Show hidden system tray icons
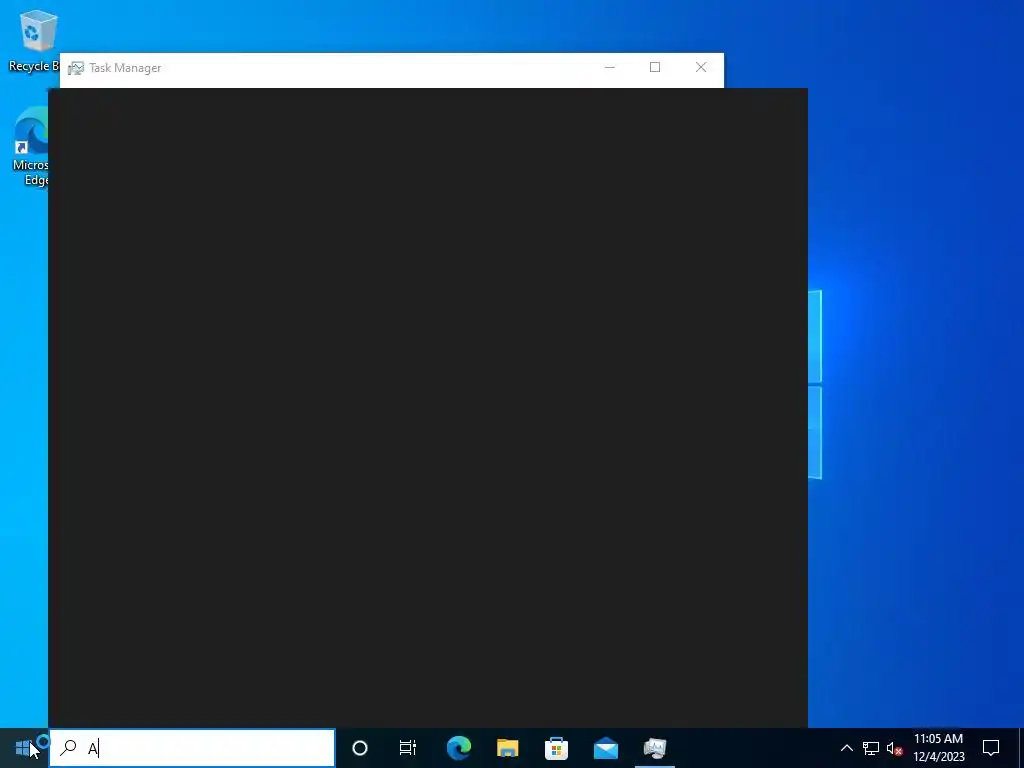The image size is (1024, 768). [x=846, y=748]
